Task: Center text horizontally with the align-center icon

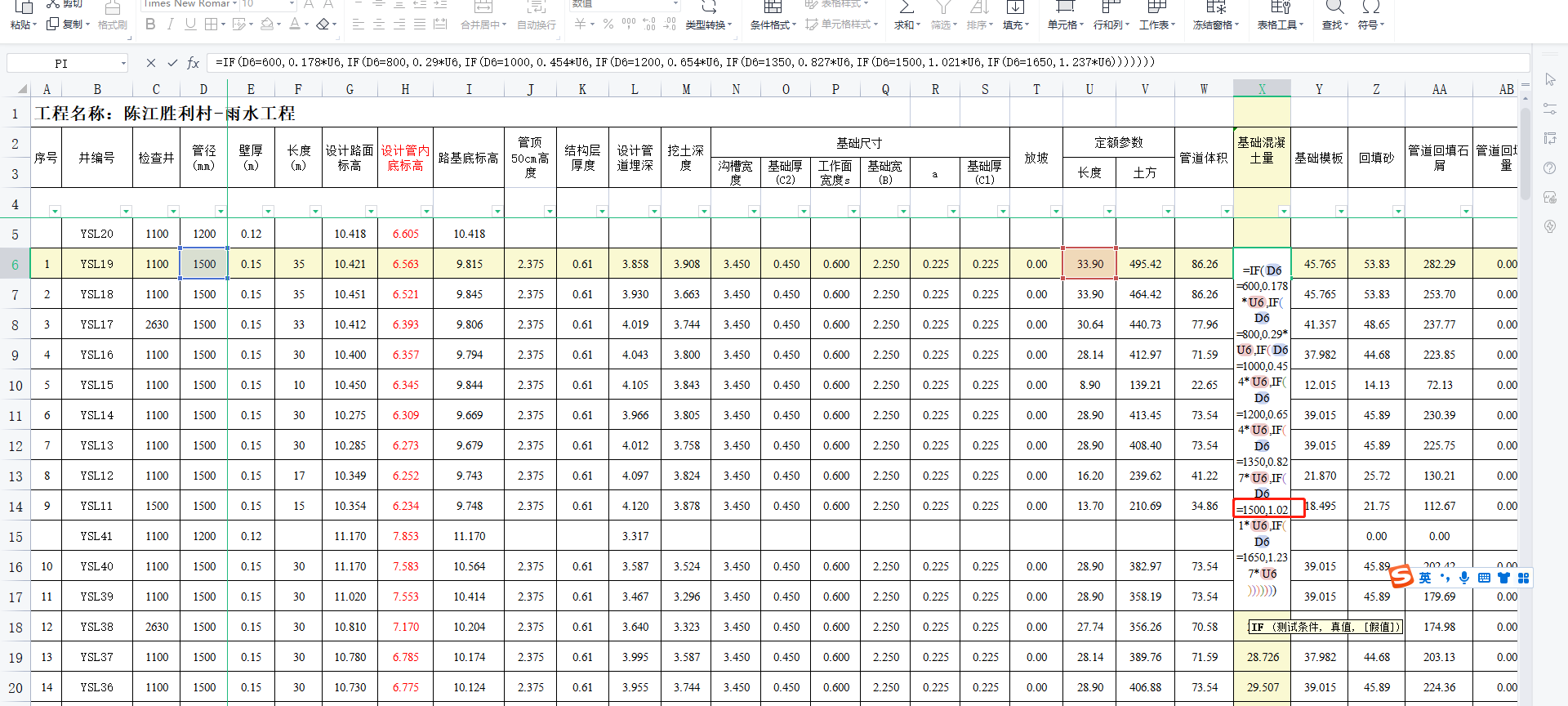Action: 379,25
